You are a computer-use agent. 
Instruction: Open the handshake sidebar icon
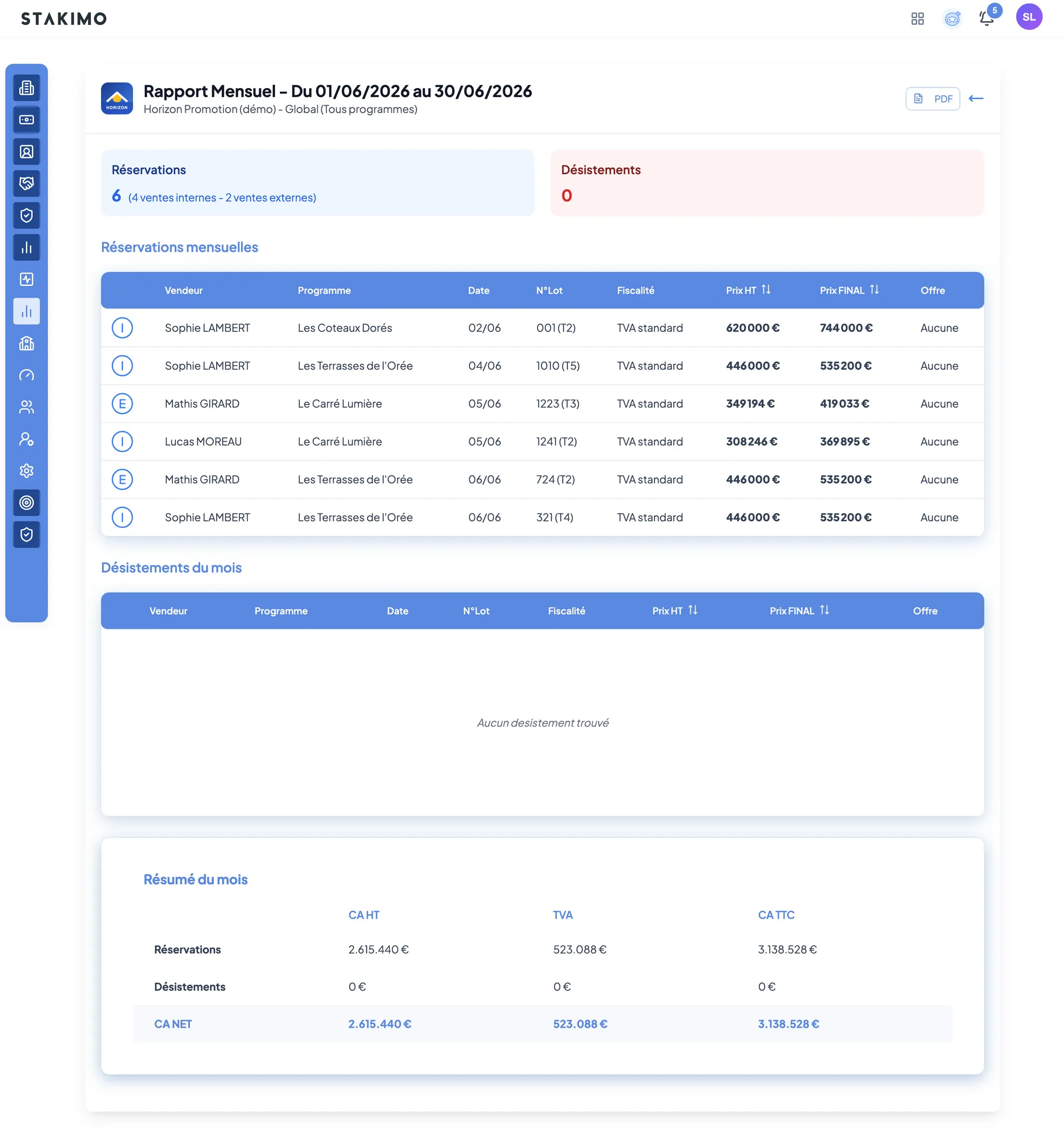tap(26, 183)
